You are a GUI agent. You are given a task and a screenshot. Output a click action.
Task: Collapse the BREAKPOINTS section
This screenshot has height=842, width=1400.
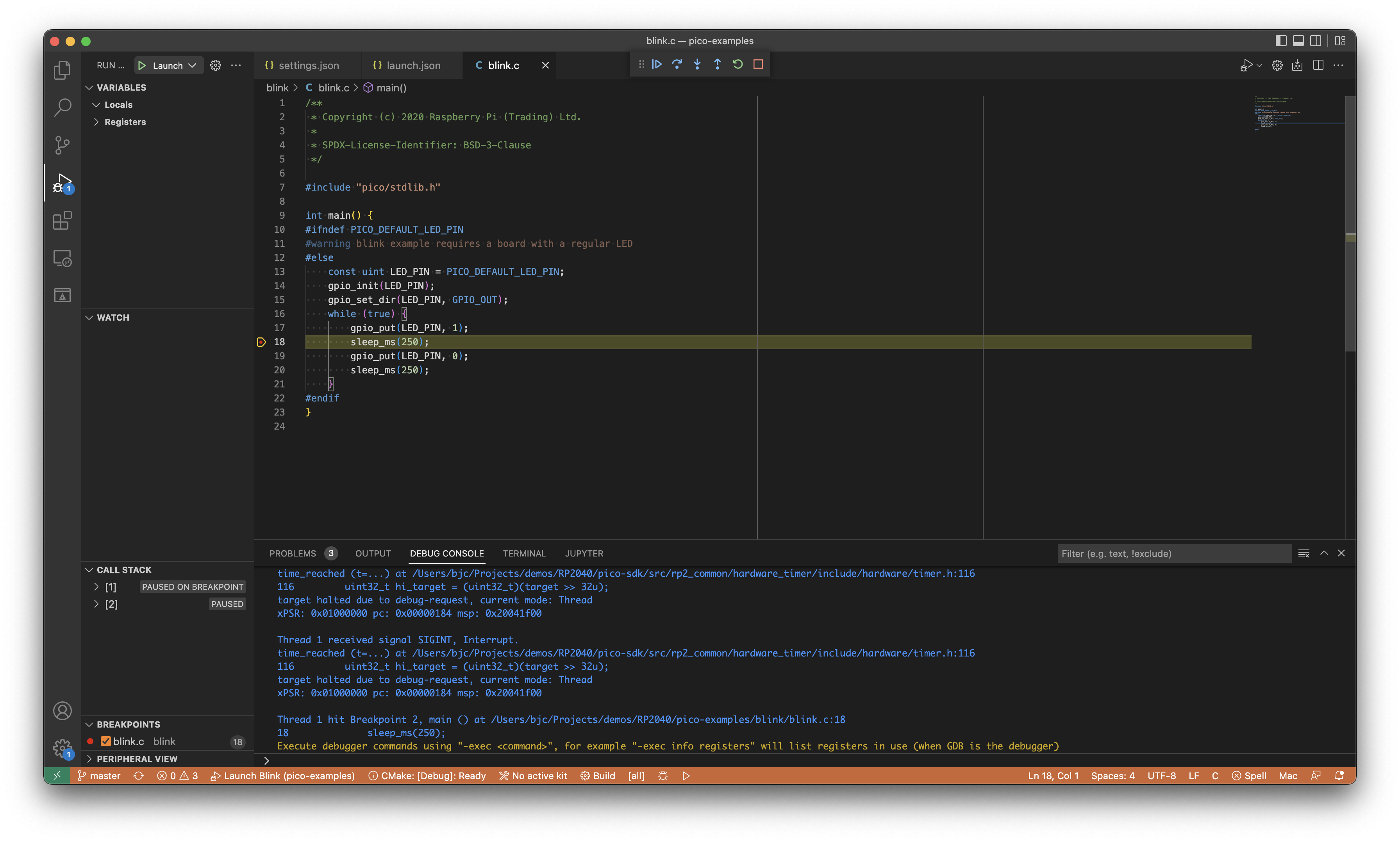point(89,724)
